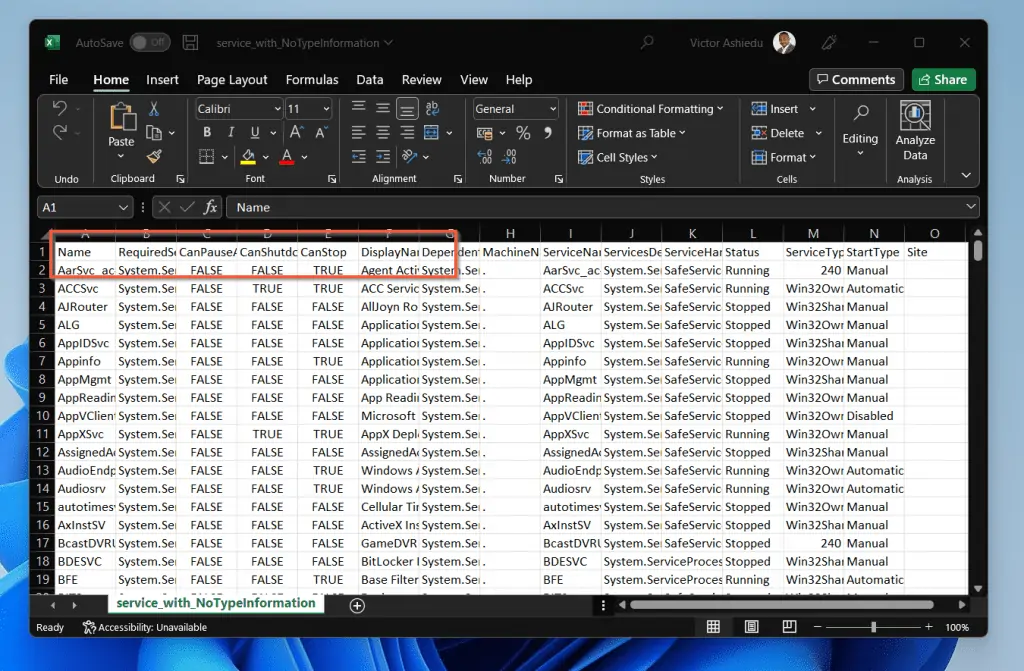
Task: Click the Save disk icon in title bar
Action: point(190,42)
